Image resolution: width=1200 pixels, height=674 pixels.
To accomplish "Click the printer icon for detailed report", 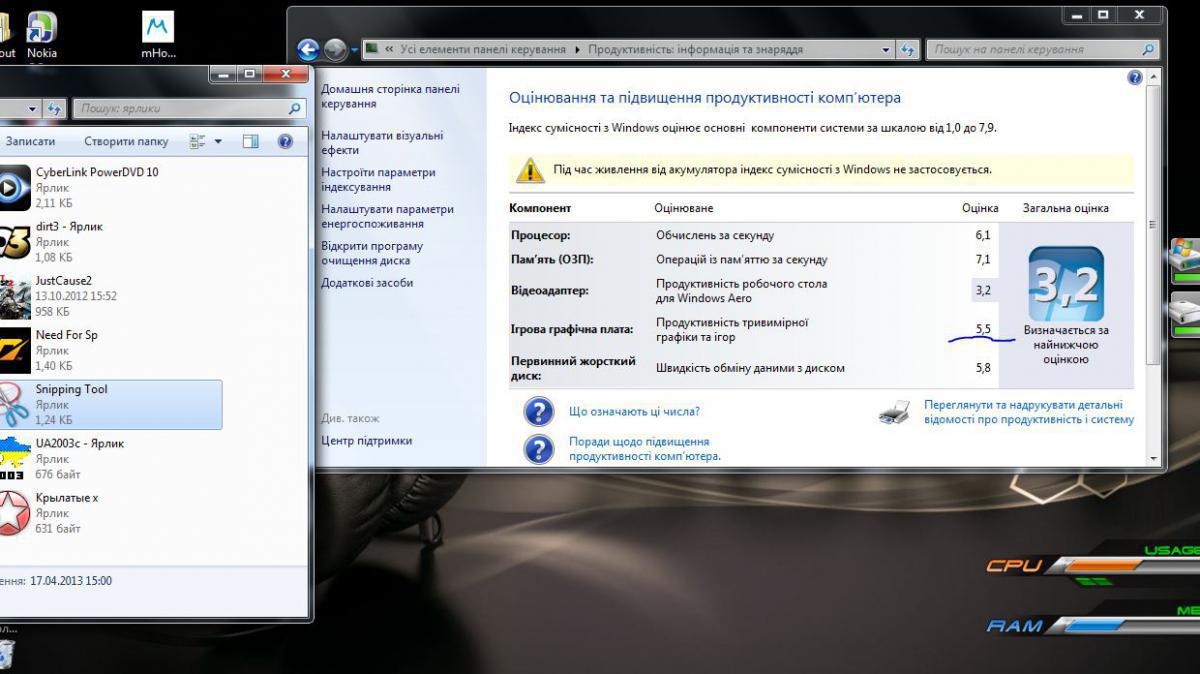I will (x=894, y=412).
